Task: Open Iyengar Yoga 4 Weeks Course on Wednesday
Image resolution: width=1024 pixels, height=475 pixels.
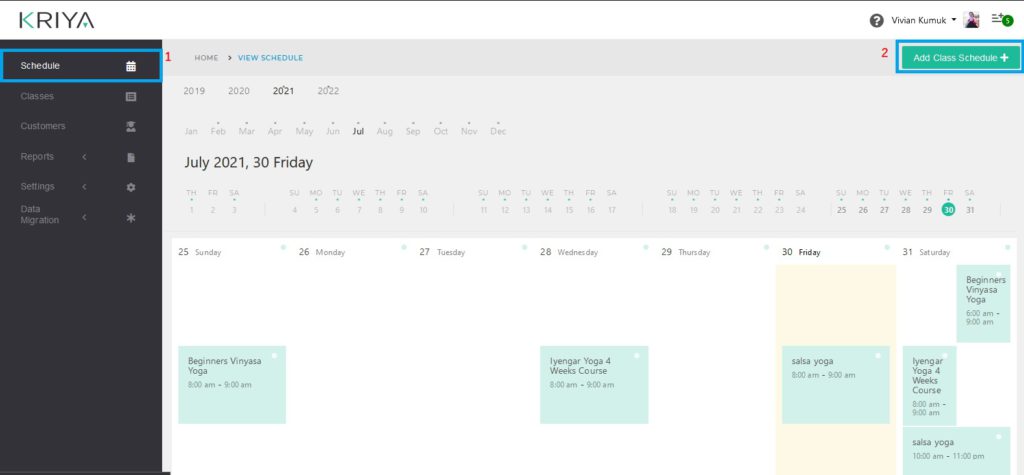Action: coord(593,384)
